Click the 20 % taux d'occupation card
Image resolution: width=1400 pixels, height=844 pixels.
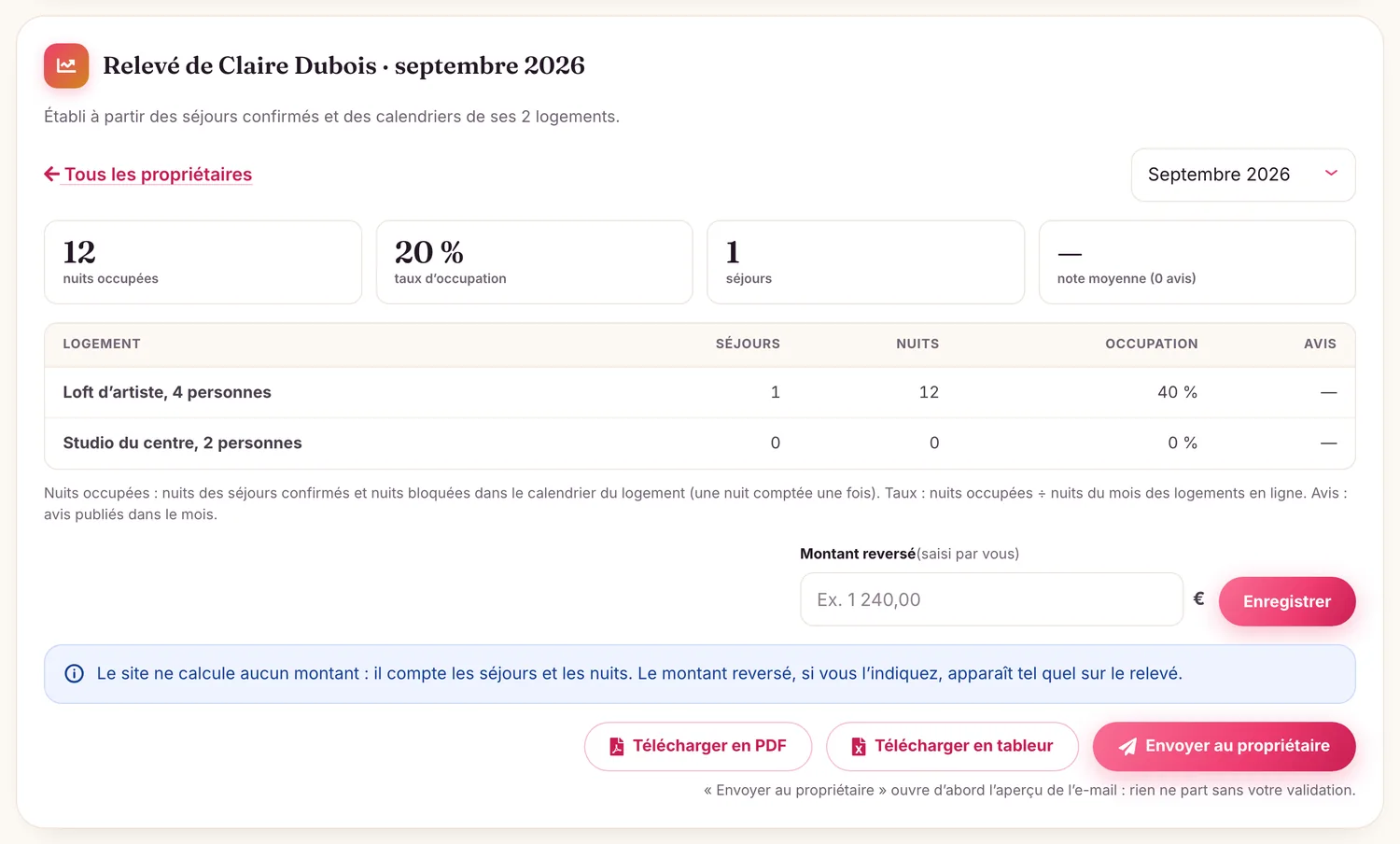(534, 262)
